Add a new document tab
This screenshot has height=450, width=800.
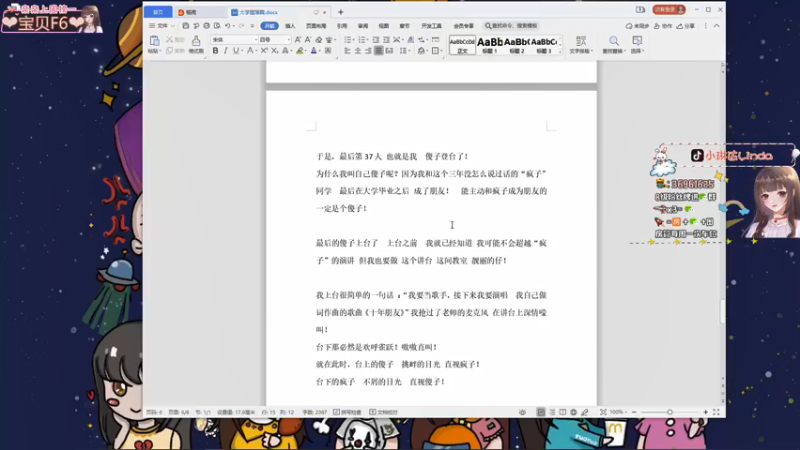(x=341, y=12)
